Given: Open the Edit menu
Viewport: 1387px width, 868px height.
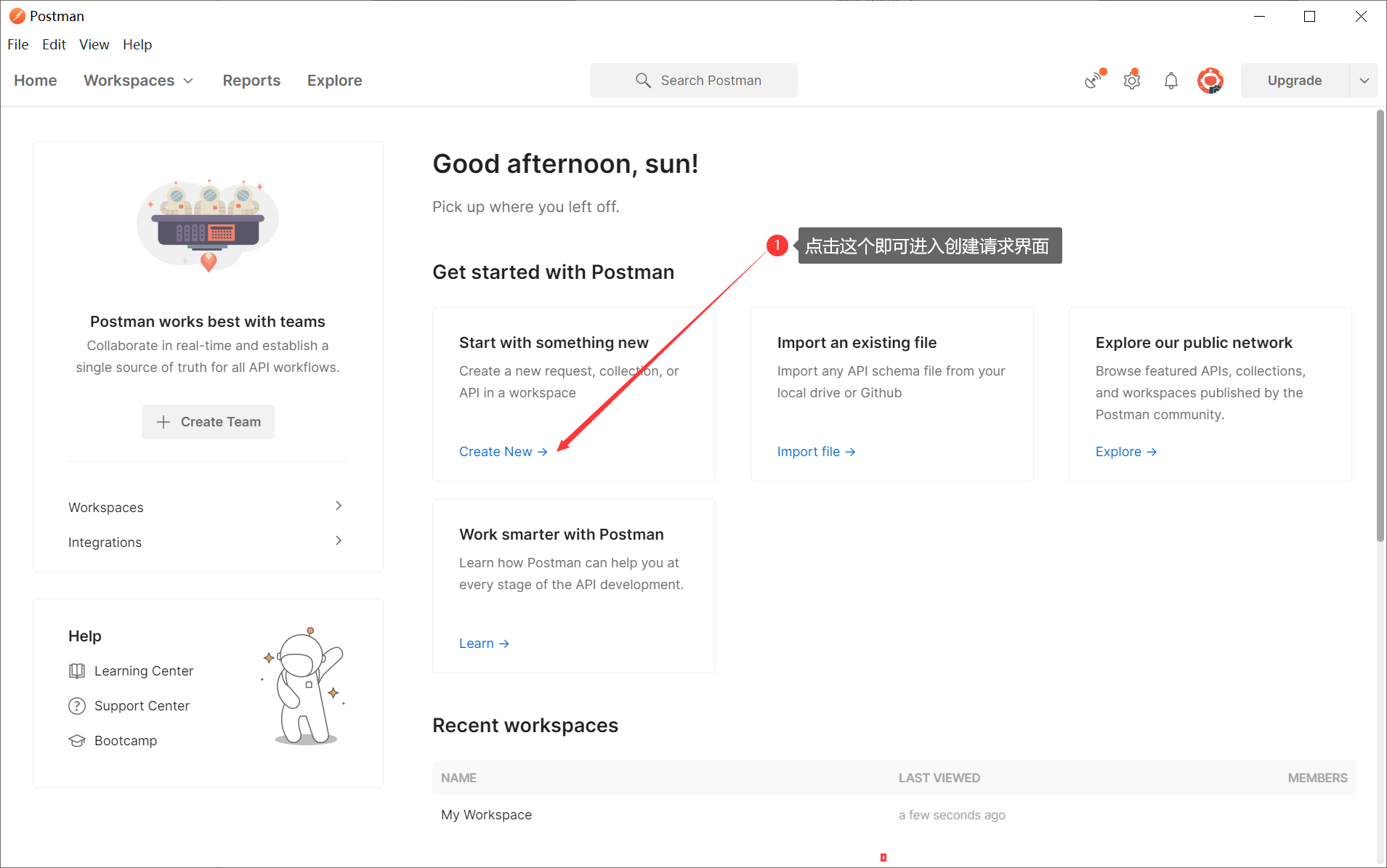Looking at the screenshot, I should pyautogui.click(x=54, y=44).
